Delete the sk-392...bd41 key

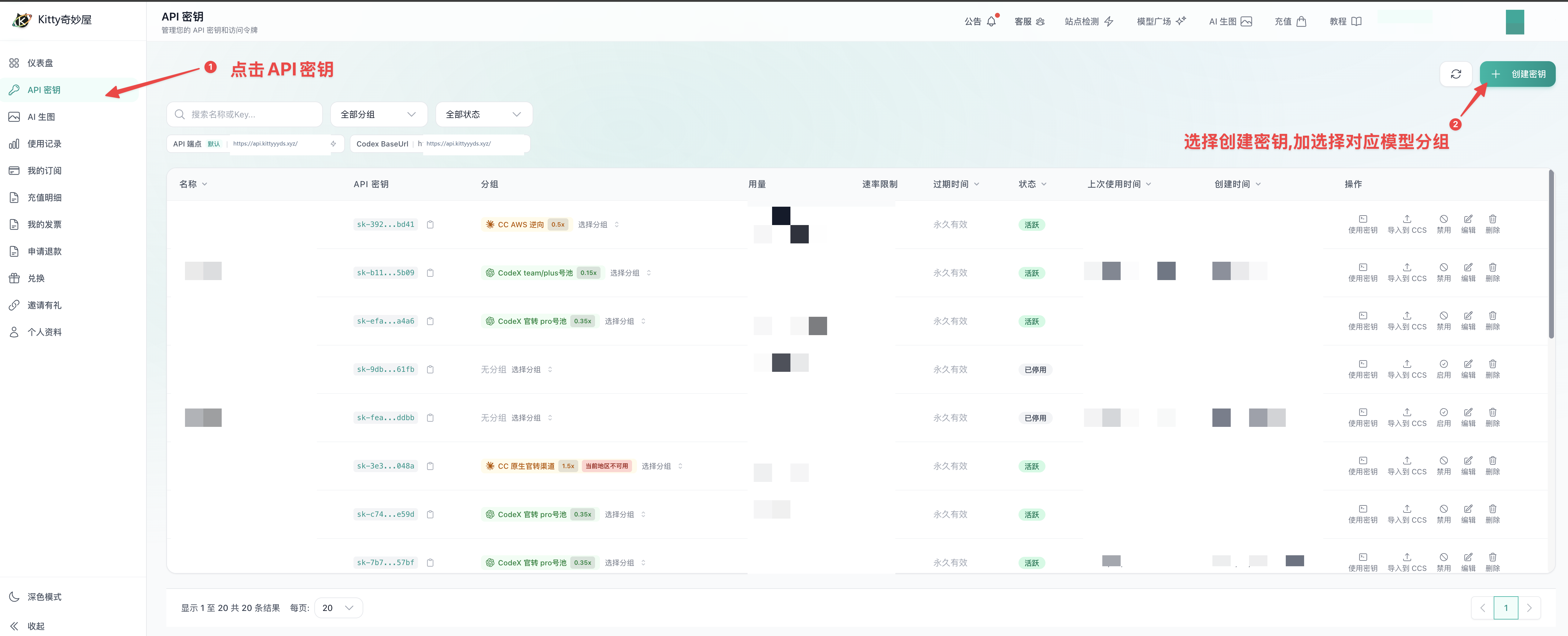coord(1492,224)
